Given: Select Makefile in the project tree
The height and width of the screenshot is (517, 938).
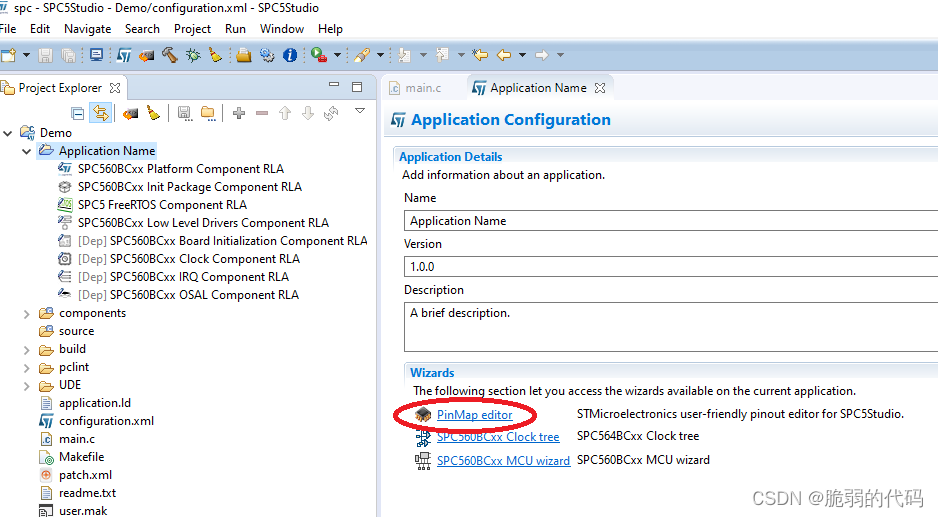Looking at the screenshot, I should 81,457.
